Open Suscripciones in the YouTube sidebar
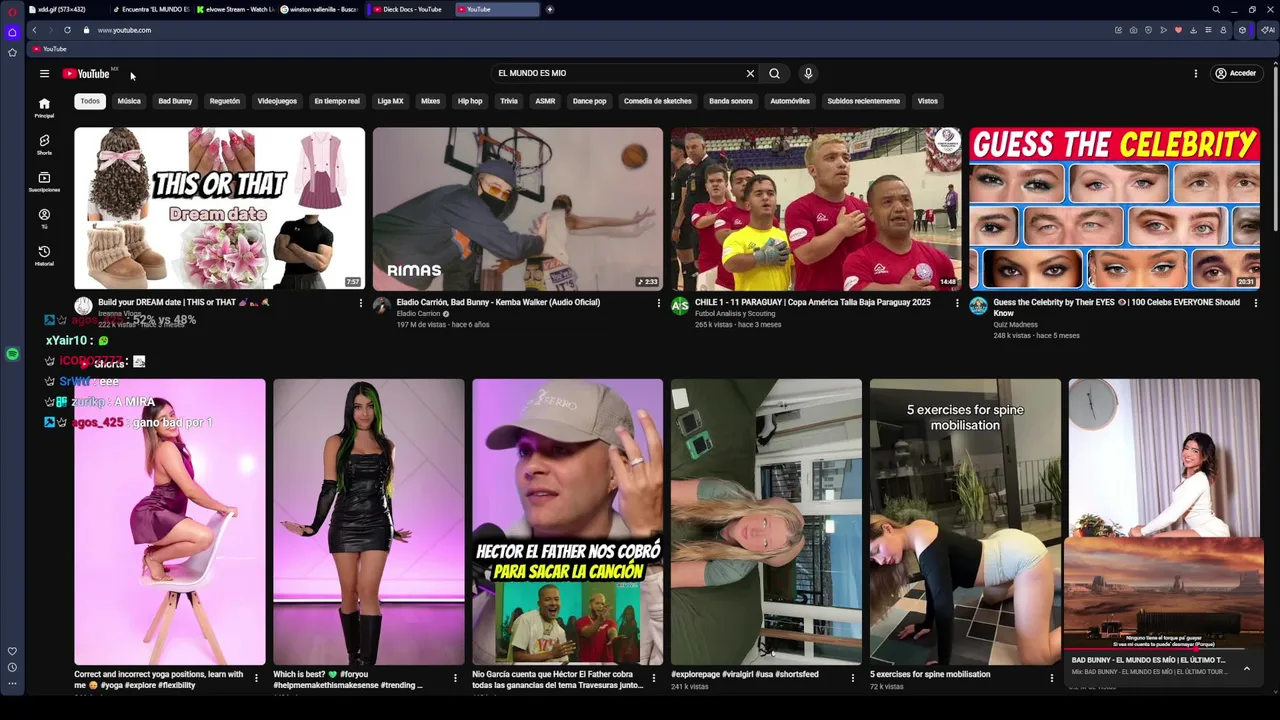 (44, 182)
